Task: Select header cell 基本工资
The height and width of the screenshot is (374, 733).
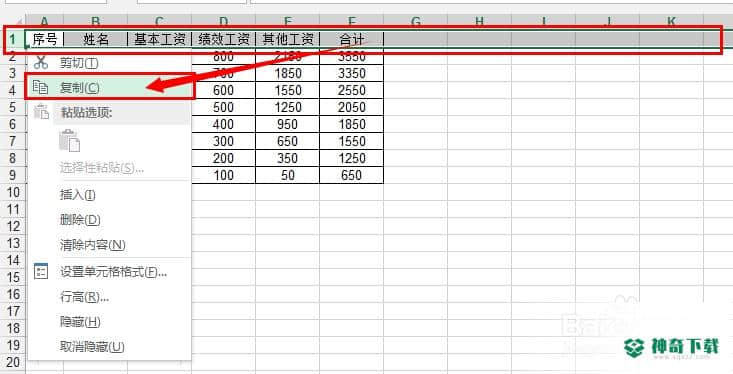Action: (159, 39)
